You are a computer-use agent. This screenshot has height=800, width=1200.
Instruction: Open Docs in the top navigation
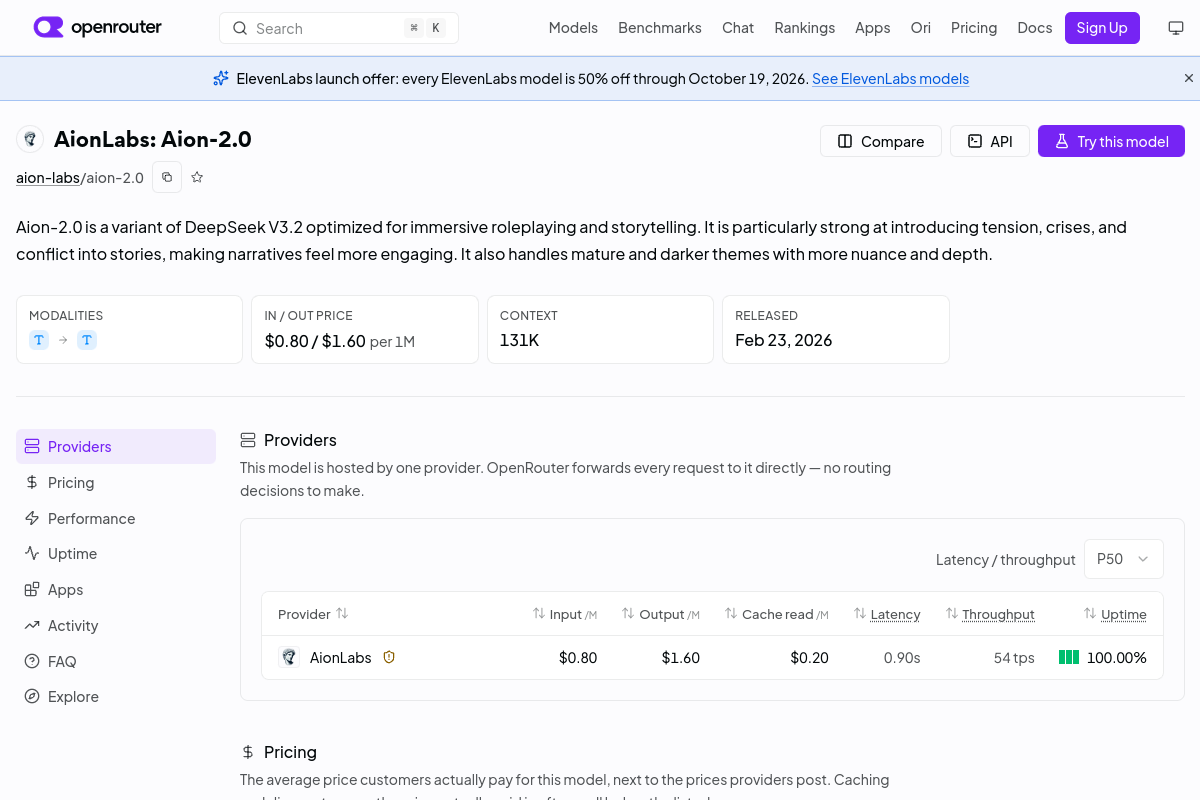(1035, 28)
